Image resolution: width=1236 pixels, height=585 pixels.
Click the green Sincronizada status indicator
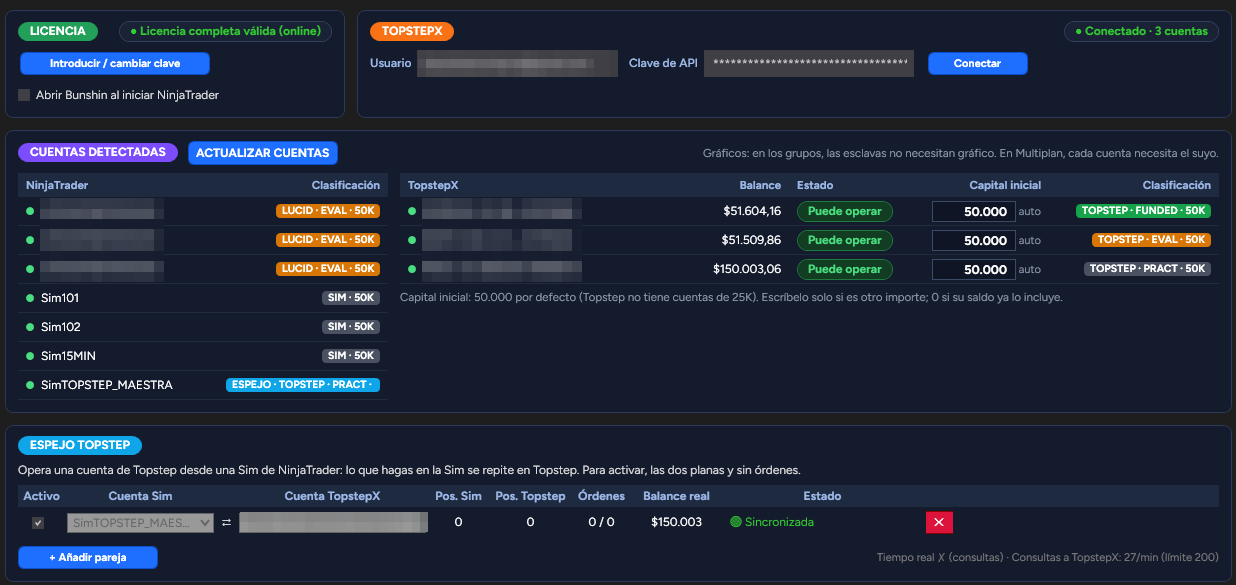tap(772, 522)
